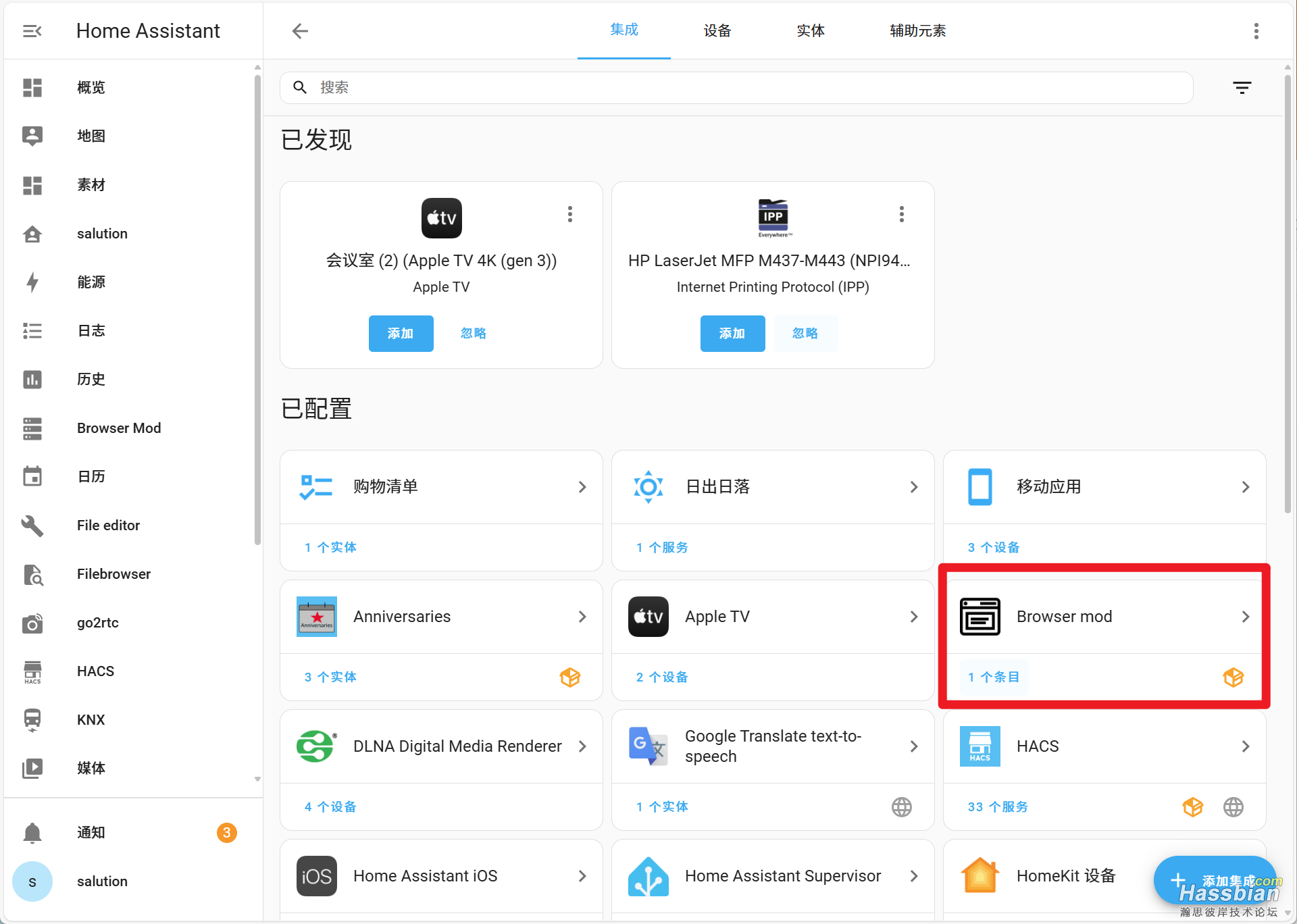This screenshot has width=1297, height=924.
Task: Switch to the 设备 tab
Action: click(717, 30)
